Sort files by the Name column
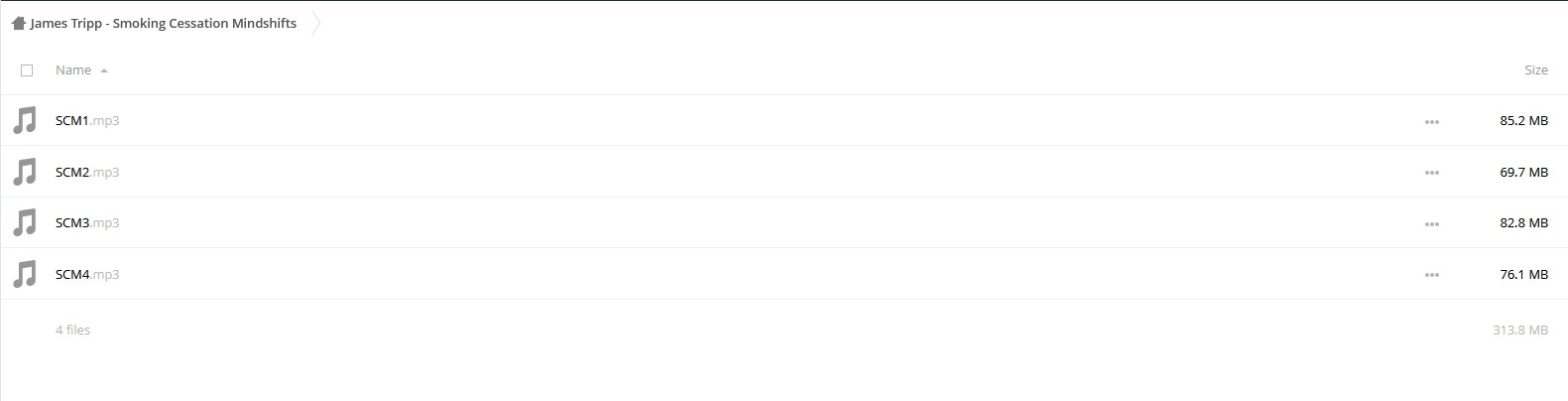The height and width of the screenshot is (401, 1568). point(73,70)
